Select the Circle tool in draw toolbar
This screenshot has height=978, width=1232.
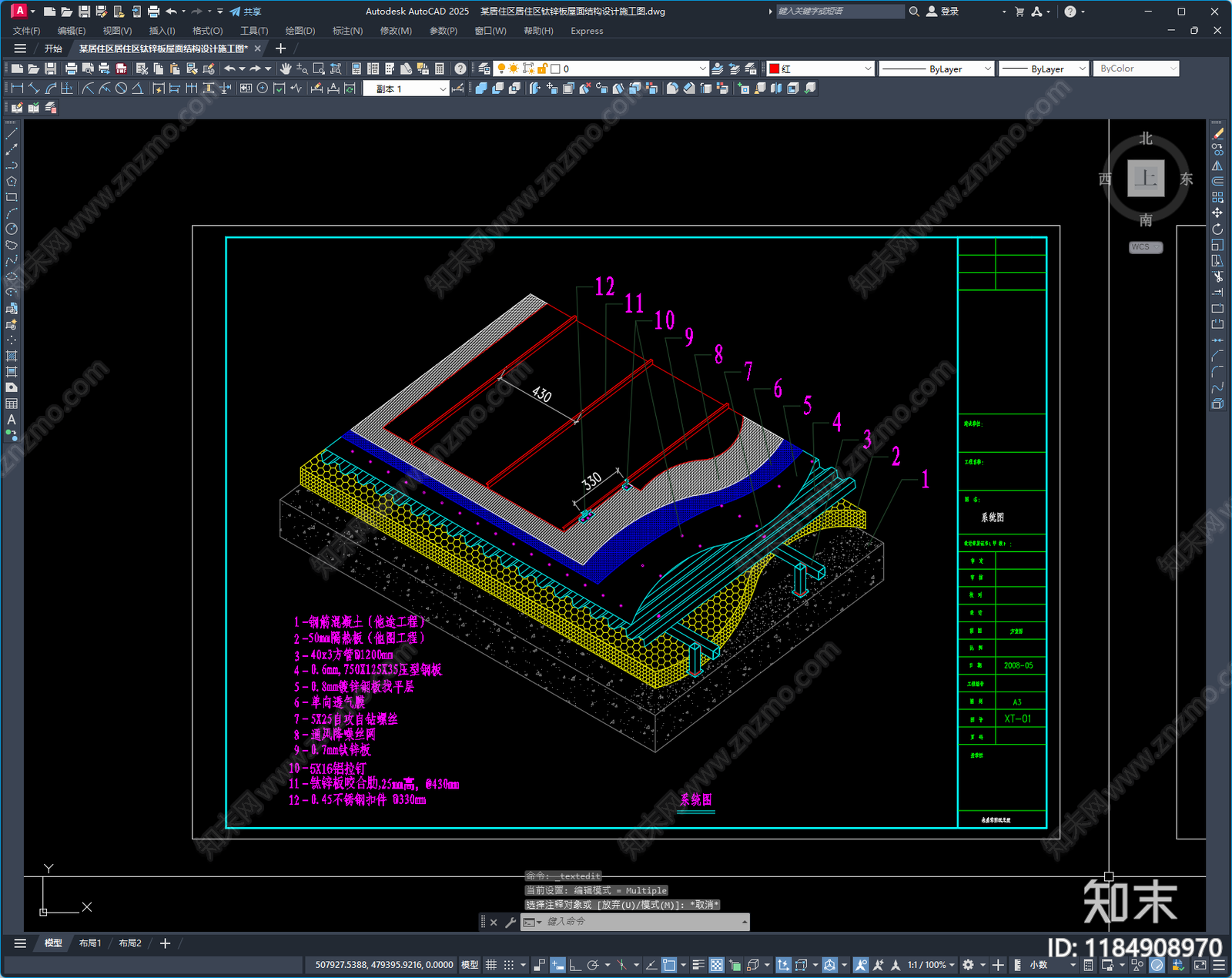[x=12, y=229]
